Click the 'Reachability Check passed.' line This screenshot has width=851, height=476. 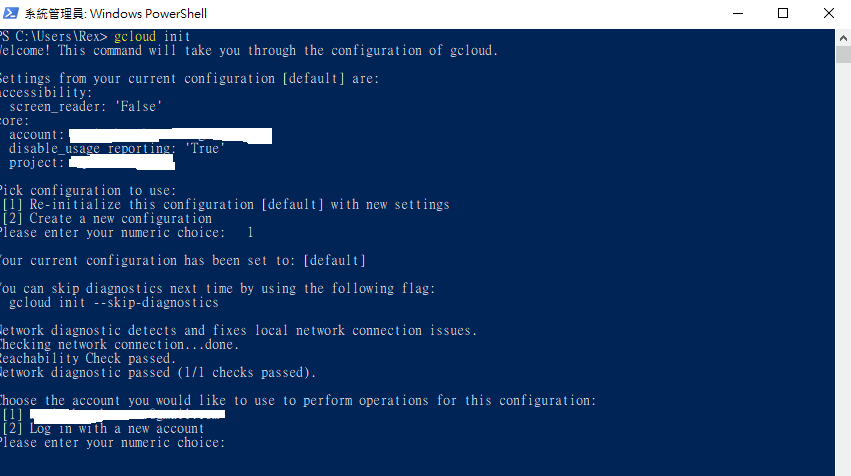[88, 359]
